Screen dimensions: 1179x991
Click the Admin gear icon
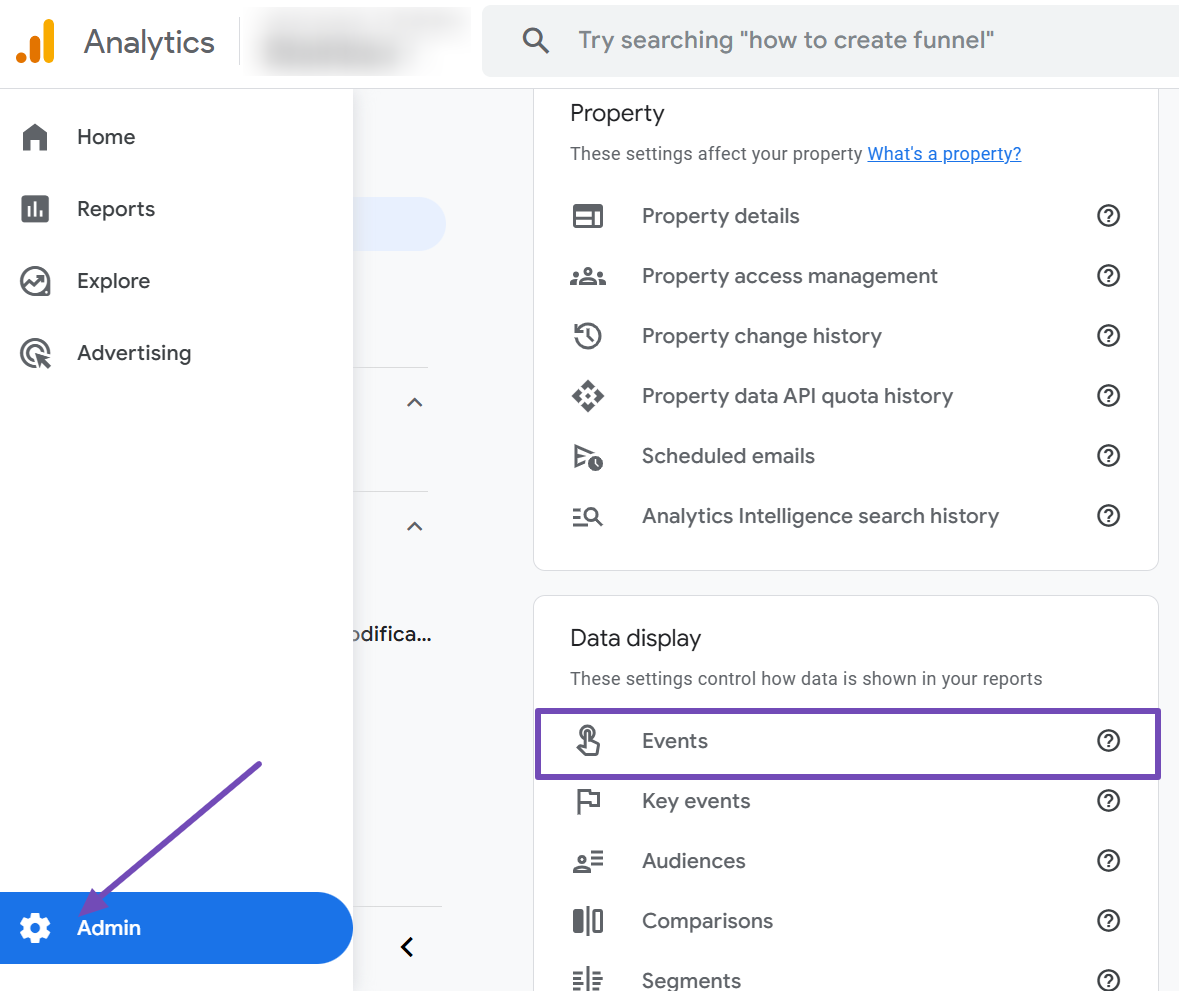pos(35,927)
